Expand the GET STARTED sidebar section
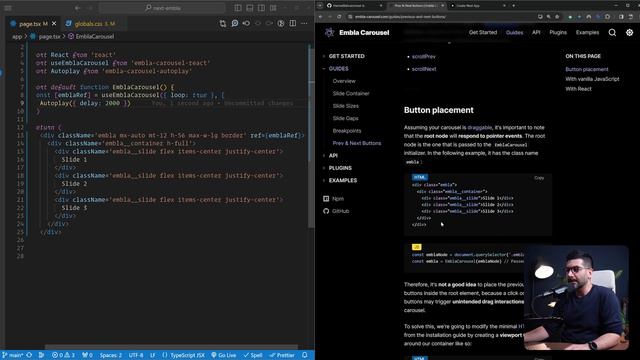This screenshot has height=360, width=640. [347, 56]
